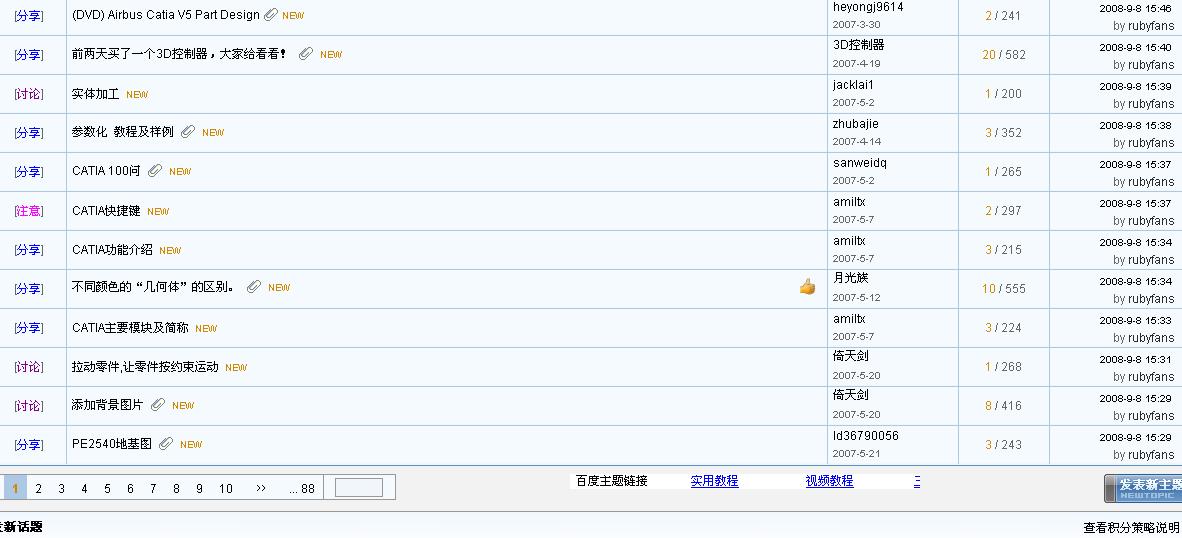This screenshot has width=1182, height=538.
Task: Click [注意] tag on CATIA快捷键 row
Action: point(29,211)
